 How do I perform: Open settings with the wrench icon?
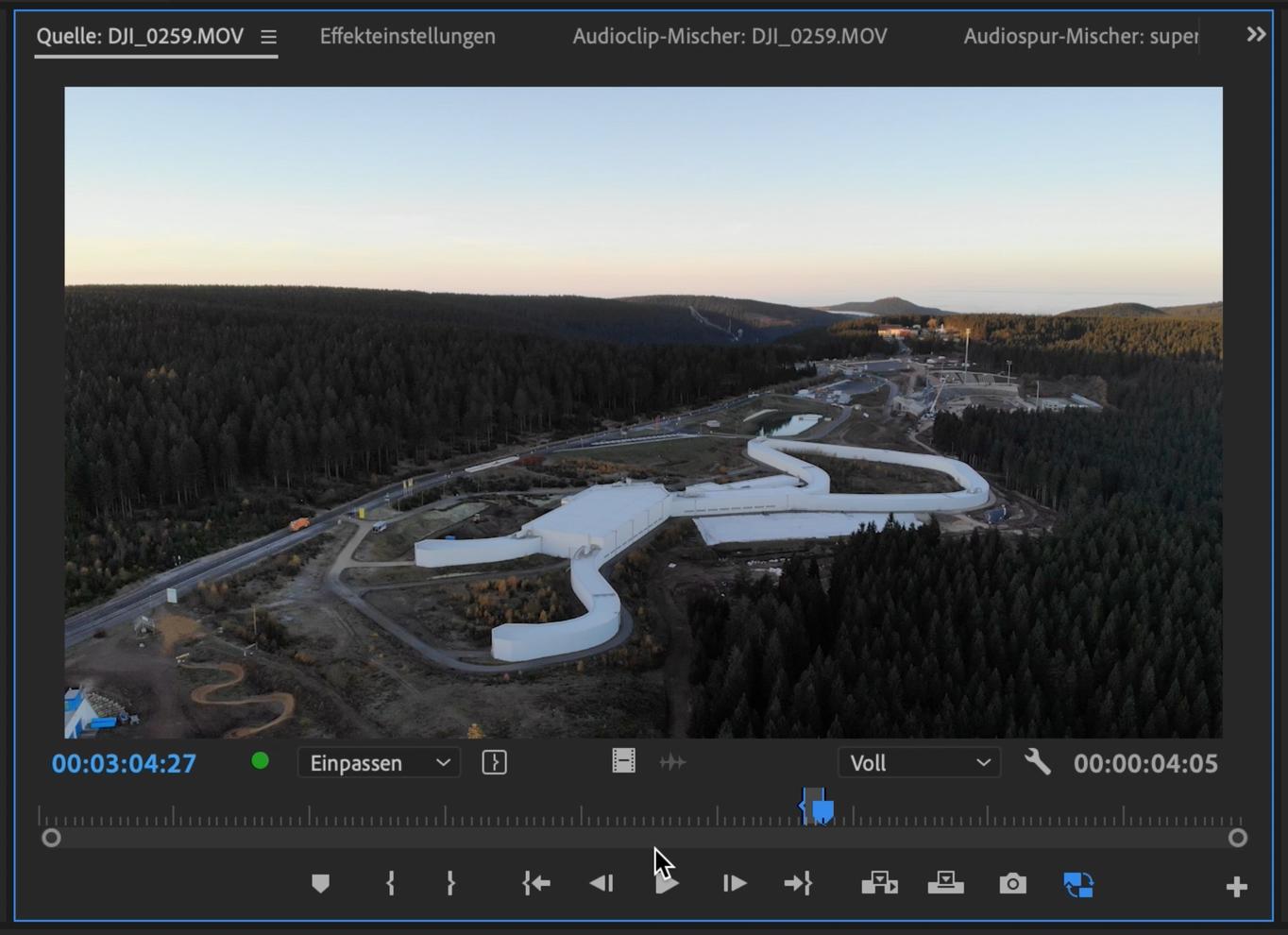(1037, 762)
